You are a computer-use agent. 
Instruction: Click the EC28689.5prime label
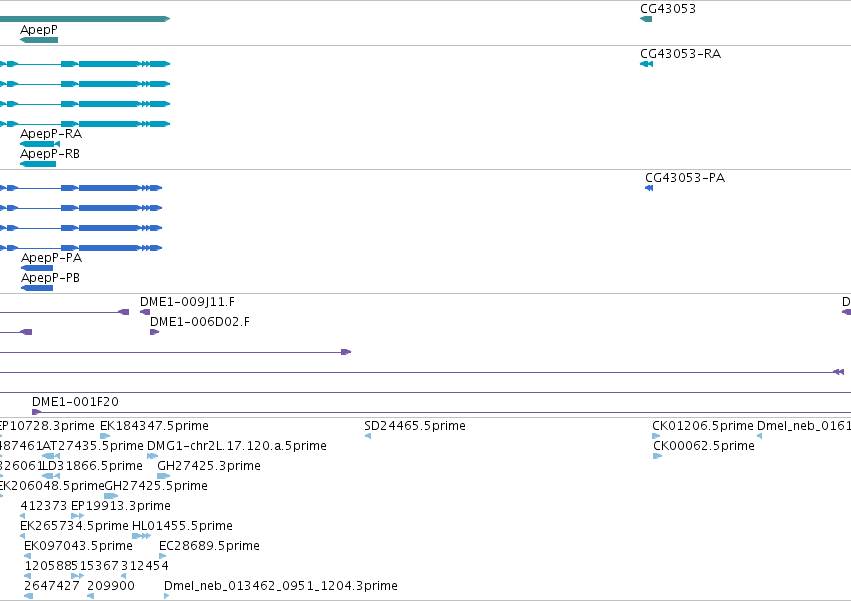point(209,546)
